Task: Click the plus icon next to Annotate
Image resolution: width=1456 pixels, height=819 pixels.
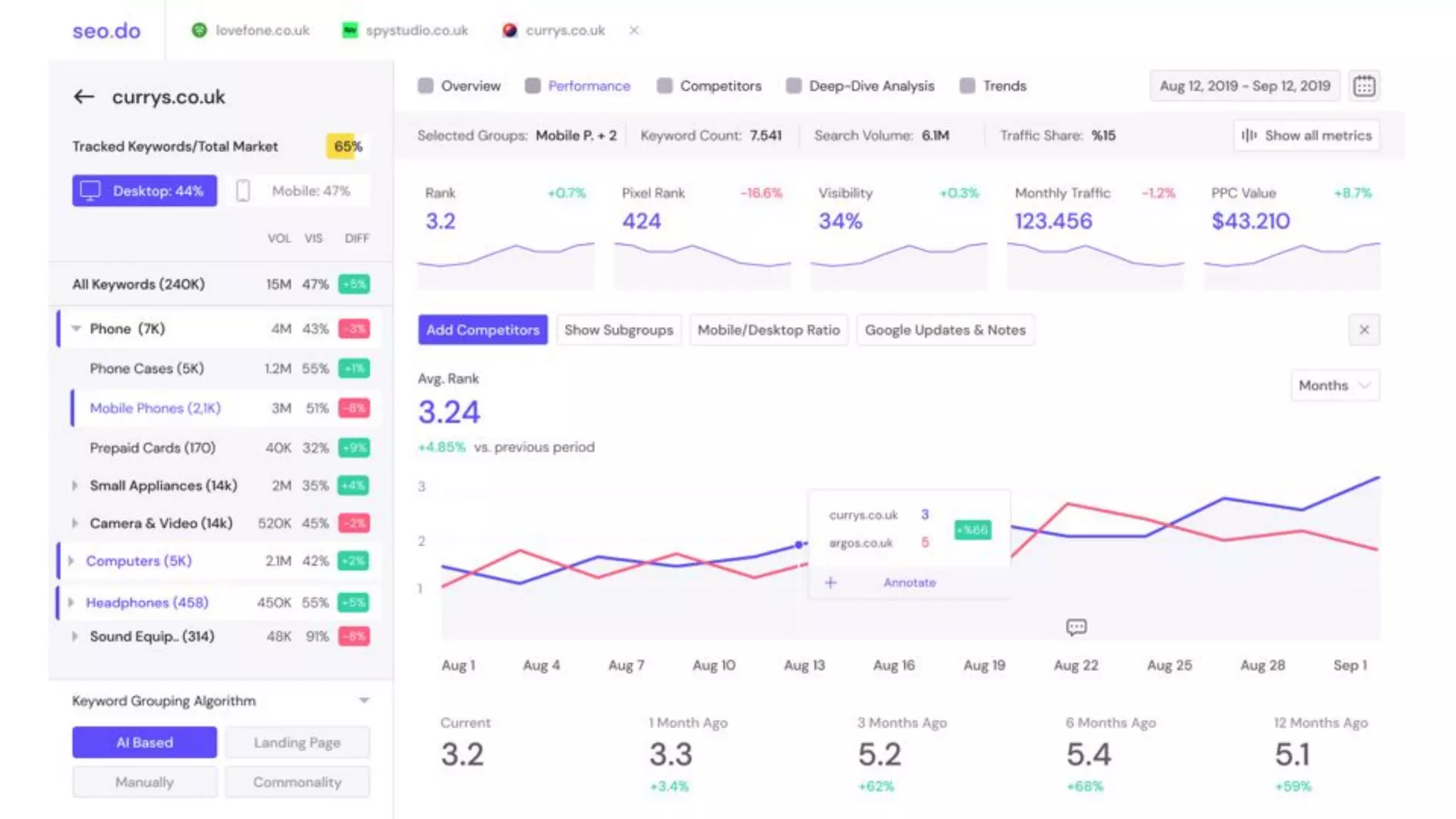Action: click(830, 582)
